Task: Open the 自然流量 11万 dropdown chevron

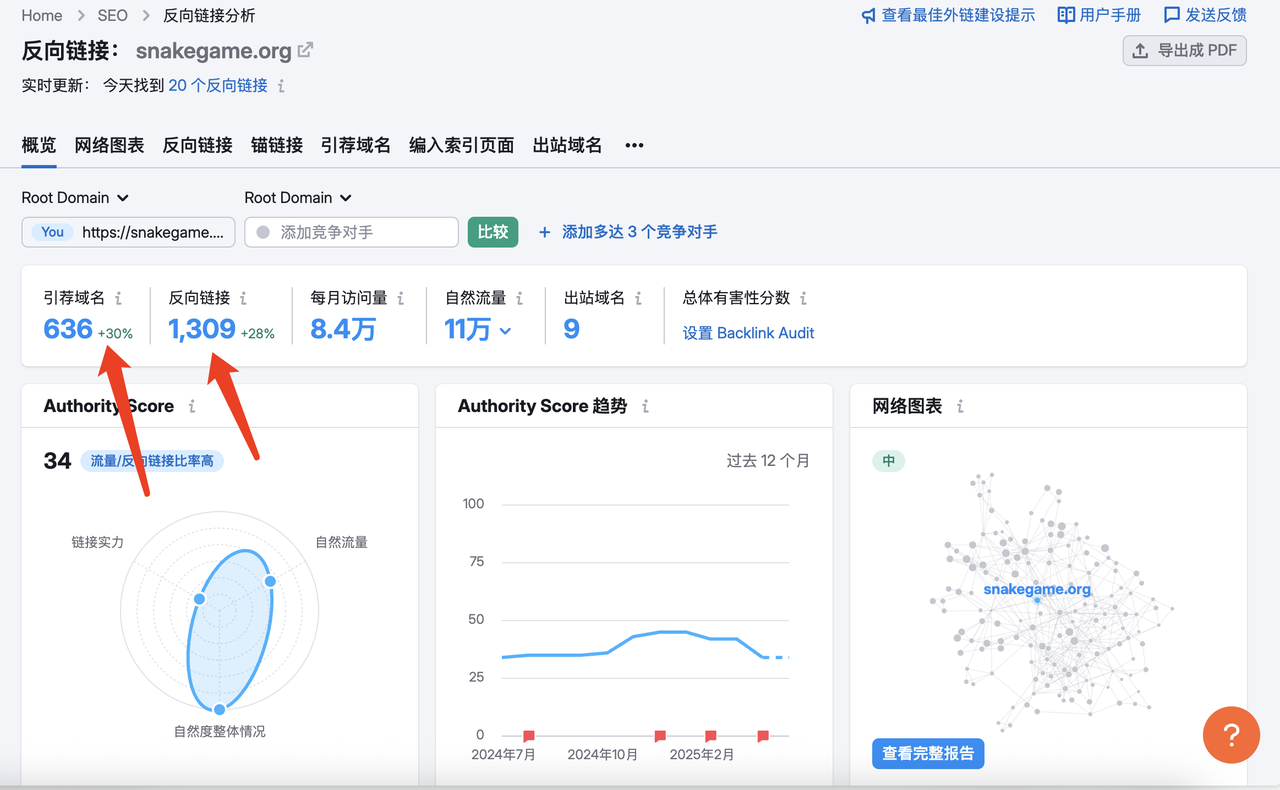Action: pos(505,331)
